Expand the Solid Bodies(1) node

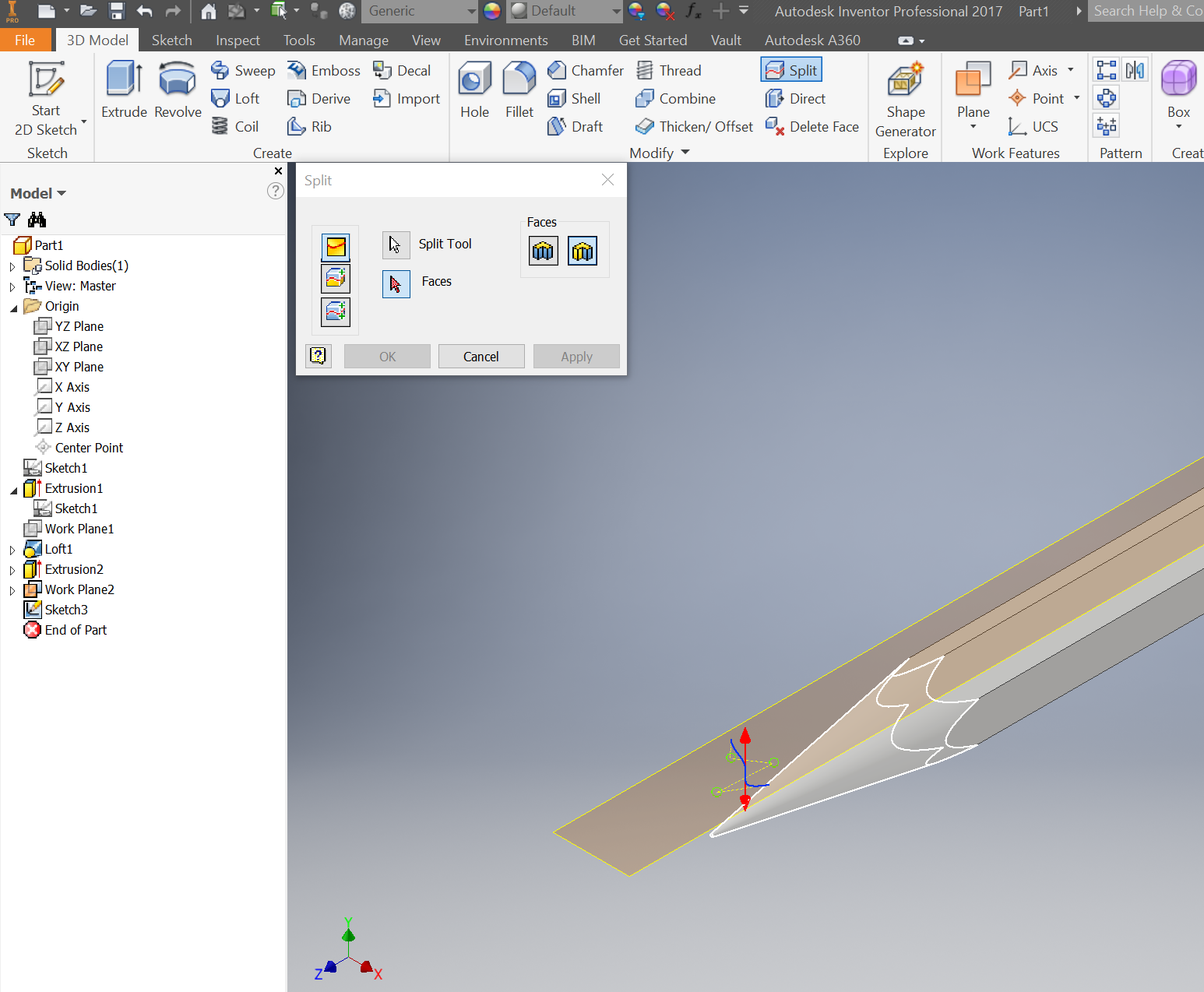(x=12, y=266)
